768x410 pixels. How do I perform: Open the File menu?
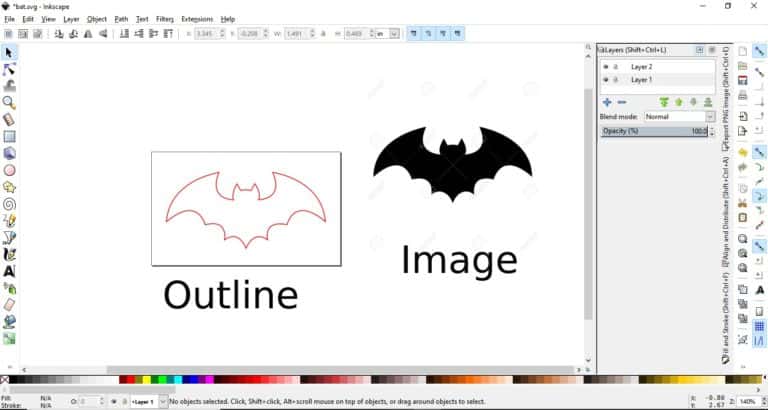9,19
